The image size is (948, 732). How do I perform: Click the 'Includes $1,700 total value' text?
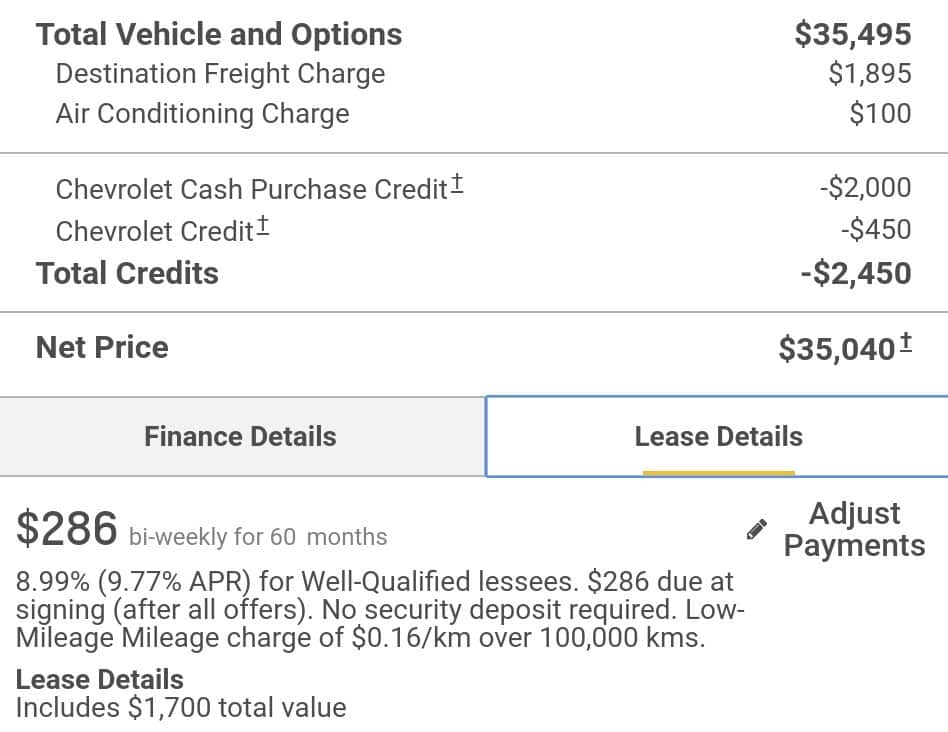click(181, 708)
